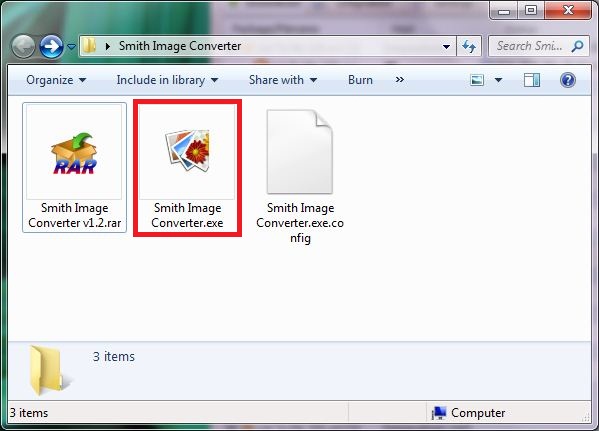This screenshot has width=599, height=431.
Task: Click the Change your view icon
Action: [x=477, y=80]
